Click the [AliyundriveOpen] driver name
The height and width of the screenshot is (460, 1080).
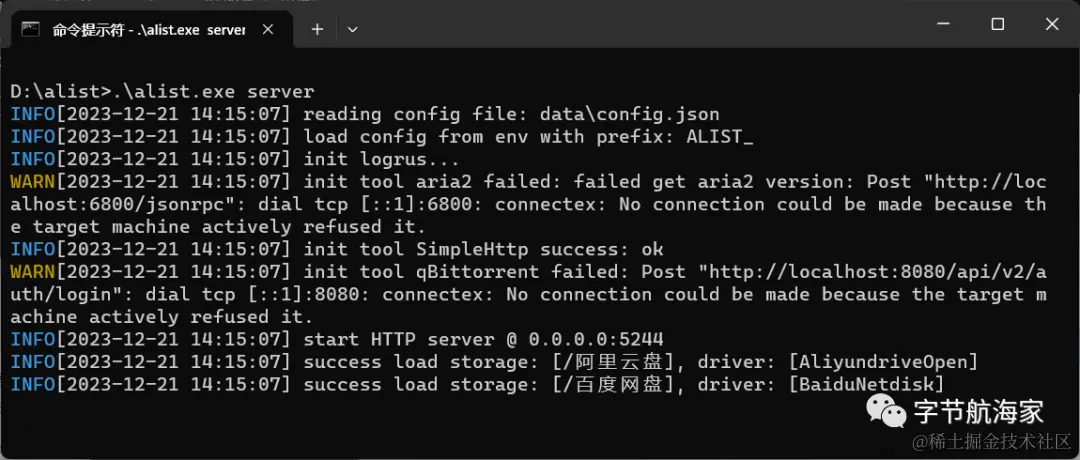coord(883,362)
